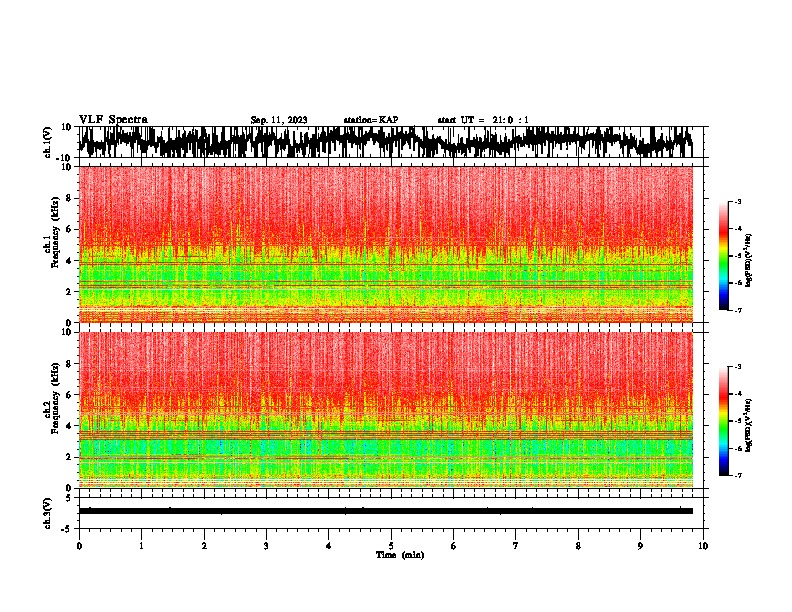Click the "ch.1(V)" waveform axis label
The image size is (792, 612).
48,142
